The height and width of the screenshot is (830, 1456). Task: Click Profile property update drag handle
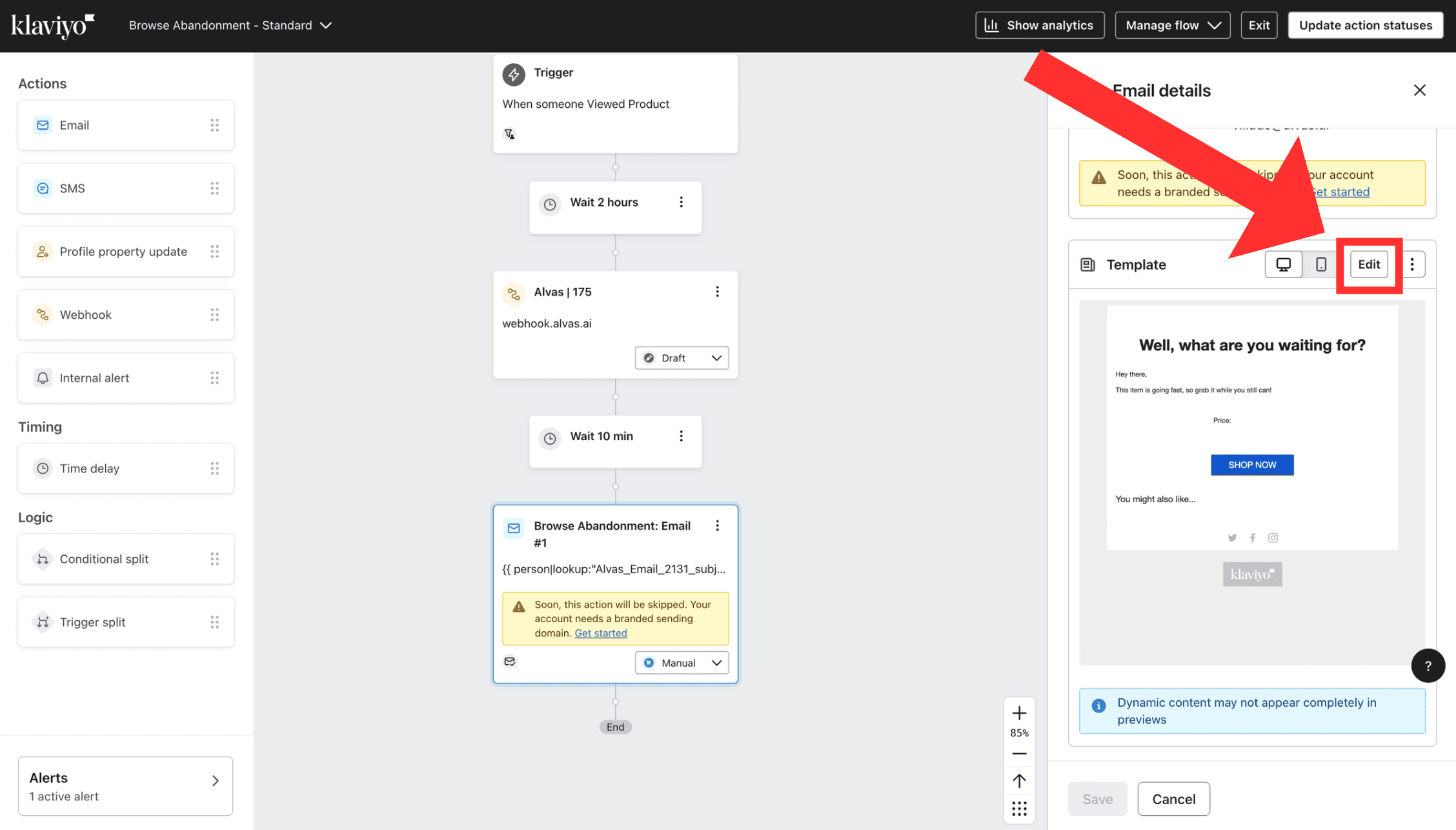pyautogui.click(x=214, y=252)
